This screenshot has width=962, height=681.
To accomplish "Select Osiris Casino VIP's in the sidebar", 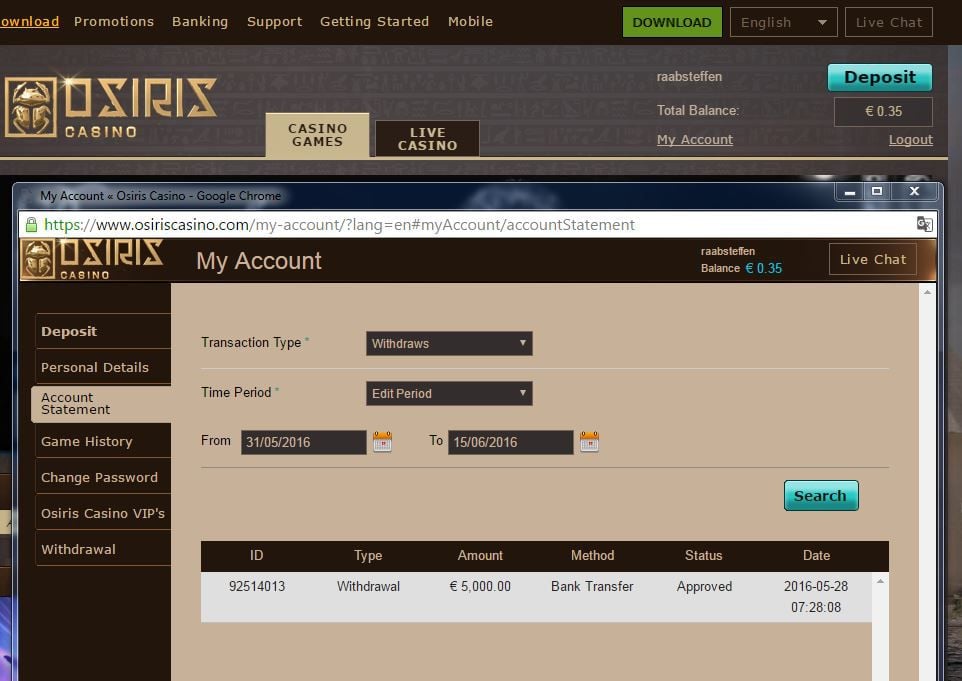I will 103,513.
